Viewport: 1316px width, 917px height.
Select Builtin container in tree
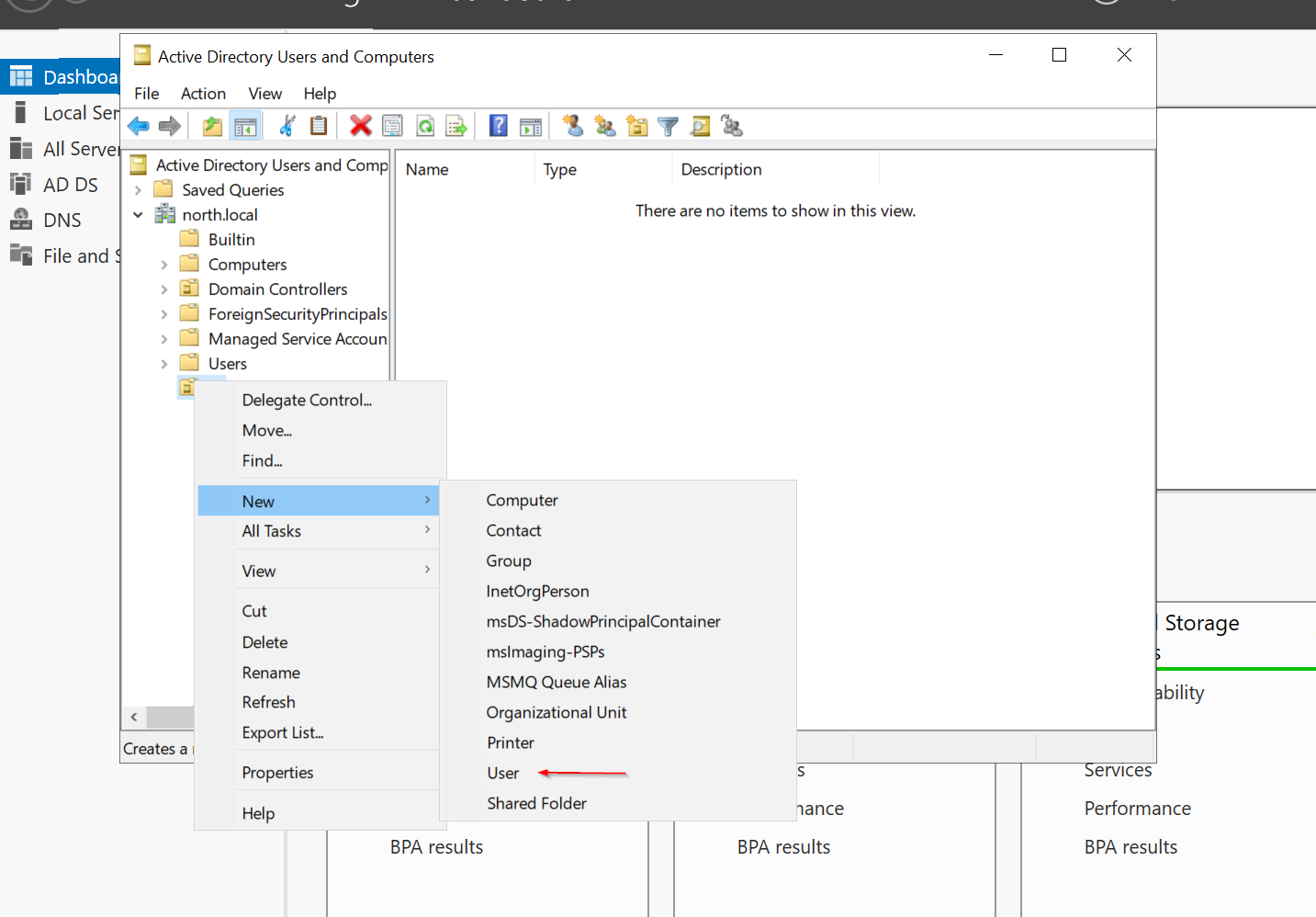point(231,239)
